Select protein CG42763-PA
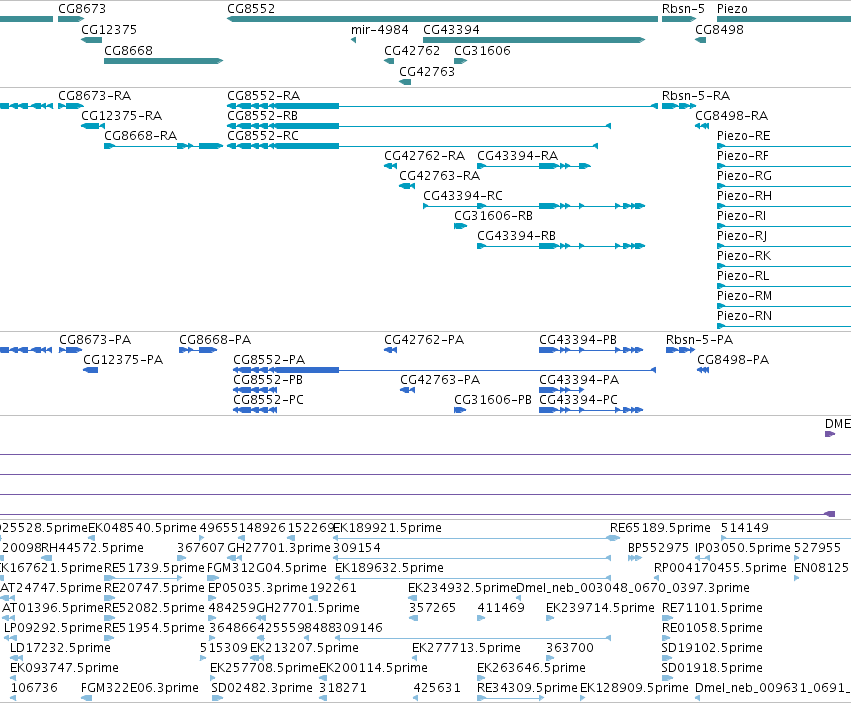This screenshot has width=851, height=703. pyautogui.click(x=440, y=380)
